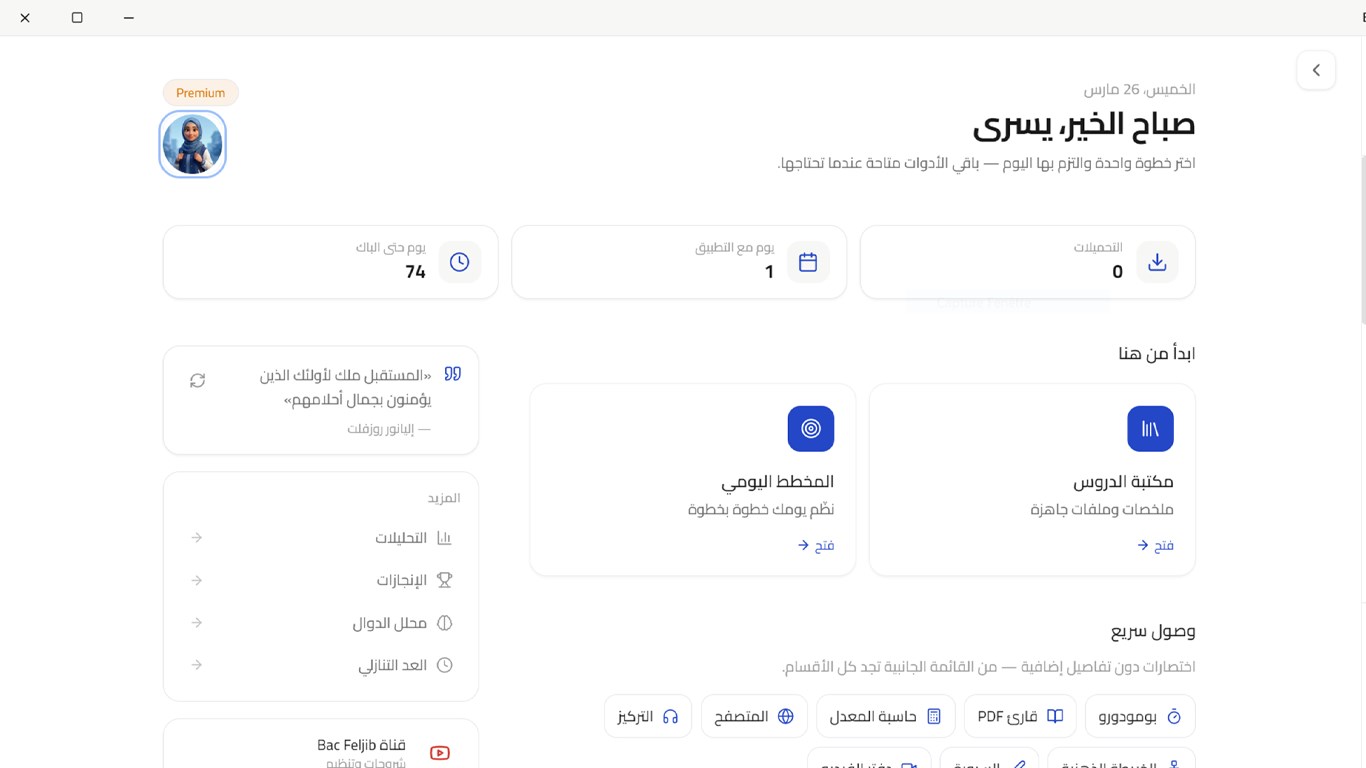Click the book icon on the قارئ PDF chip
1366x768 pixels.
[x=1055, y=716]
